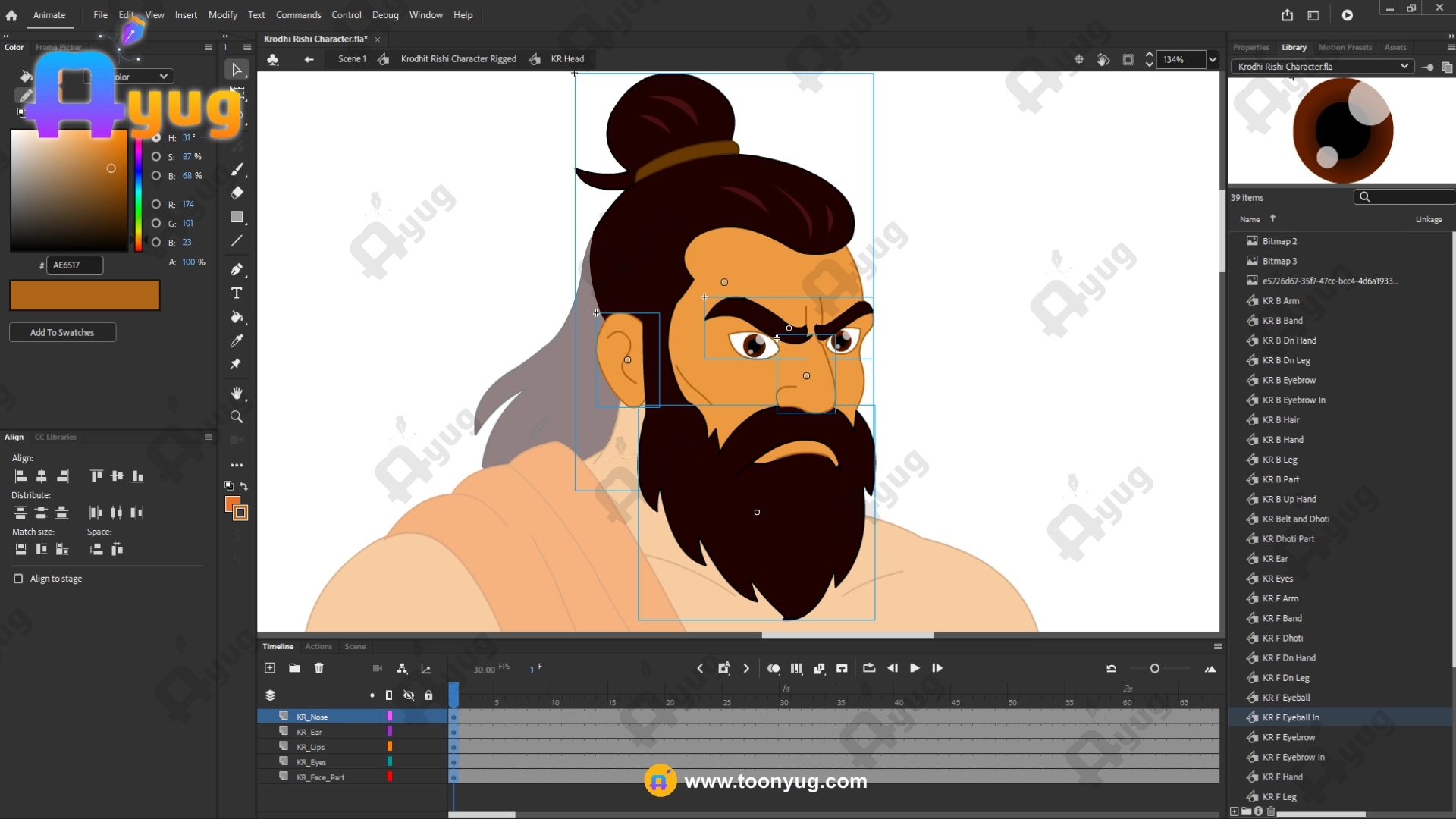Screen dimensions: 1456x819
Task: Delete selected timeline layer with trash icon
Action: click(318, 668)
